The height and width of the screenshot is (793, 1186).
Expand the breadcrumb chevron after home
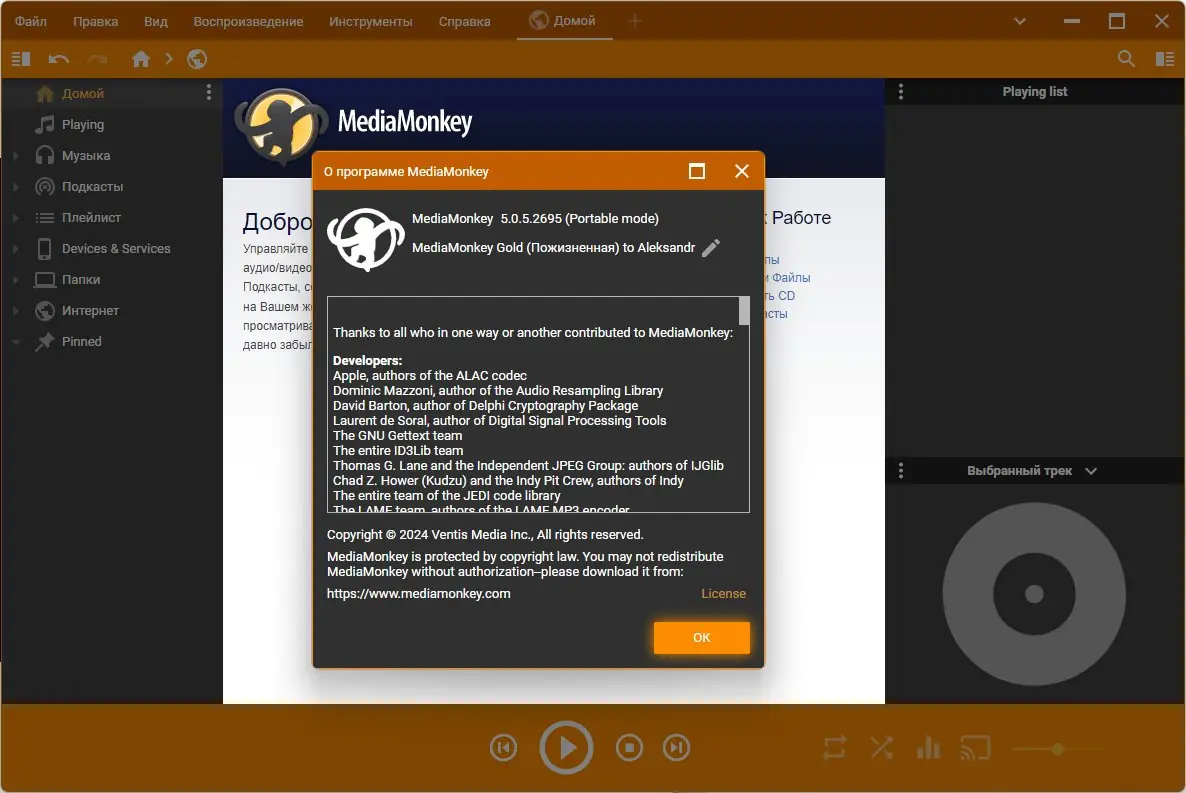pyautogui.click(x=169, y=58)
